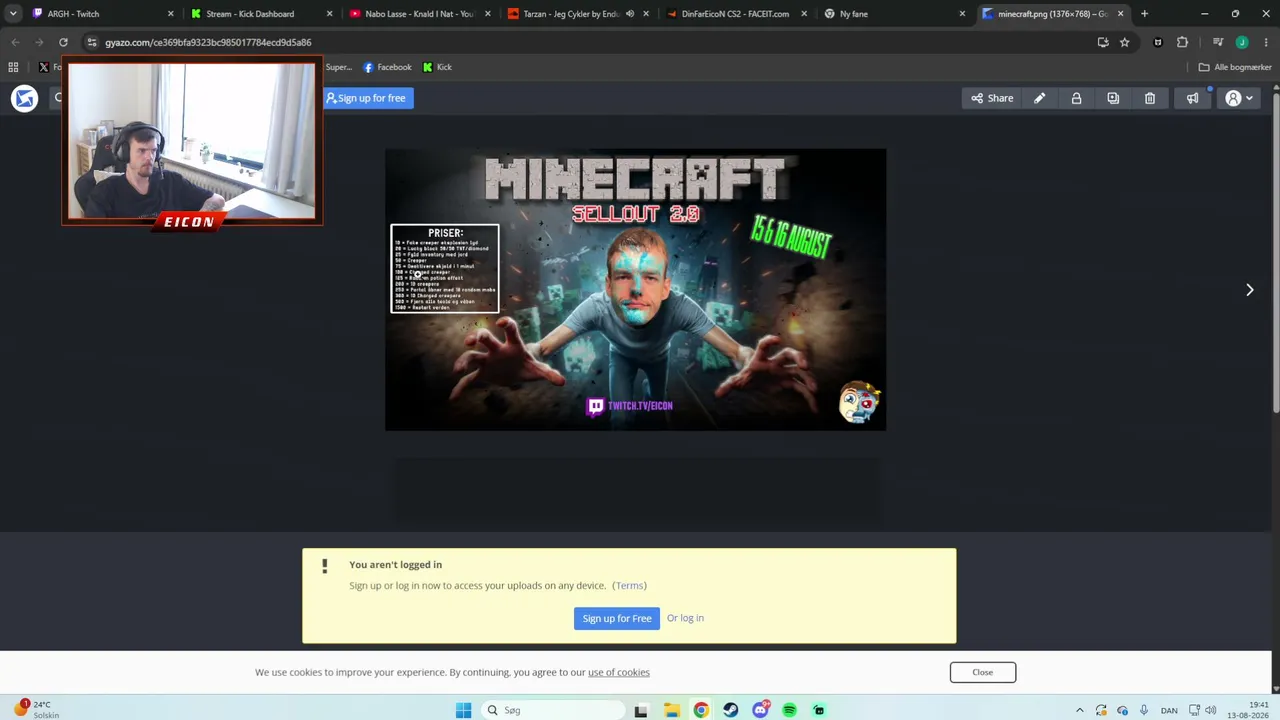Switch to the Stream - Kick Dashboard tab
The height and width of the screenshot is (720, 1280).
[260, 14]
